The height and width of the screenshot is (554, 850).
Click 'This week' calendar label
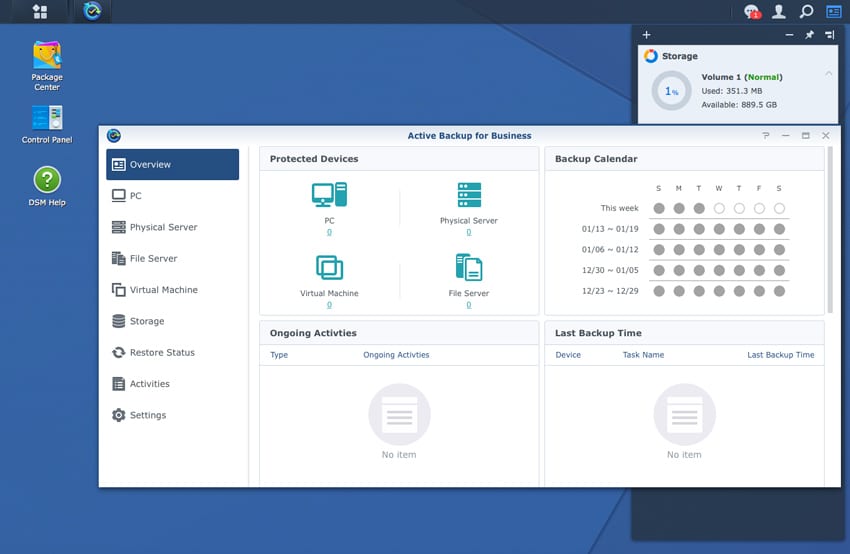(620, 208)
